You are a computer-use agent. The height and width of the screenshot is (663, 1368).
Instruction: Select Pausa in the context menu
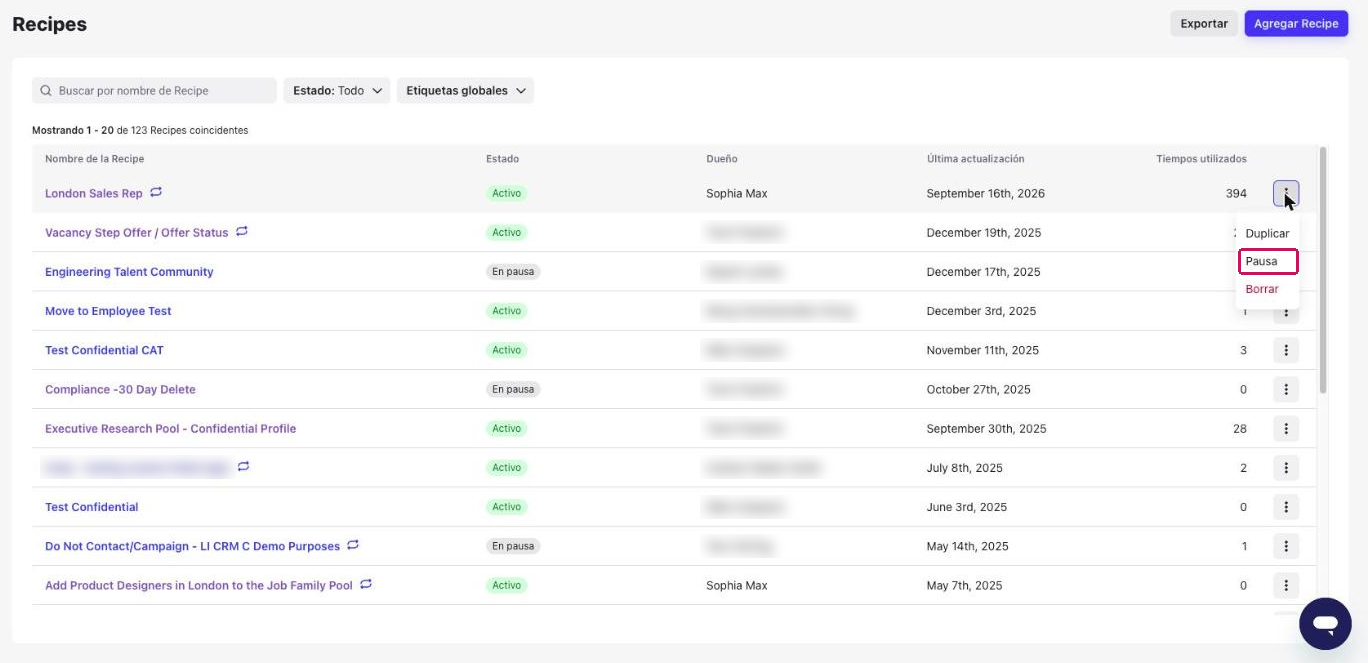point(1268,261)
